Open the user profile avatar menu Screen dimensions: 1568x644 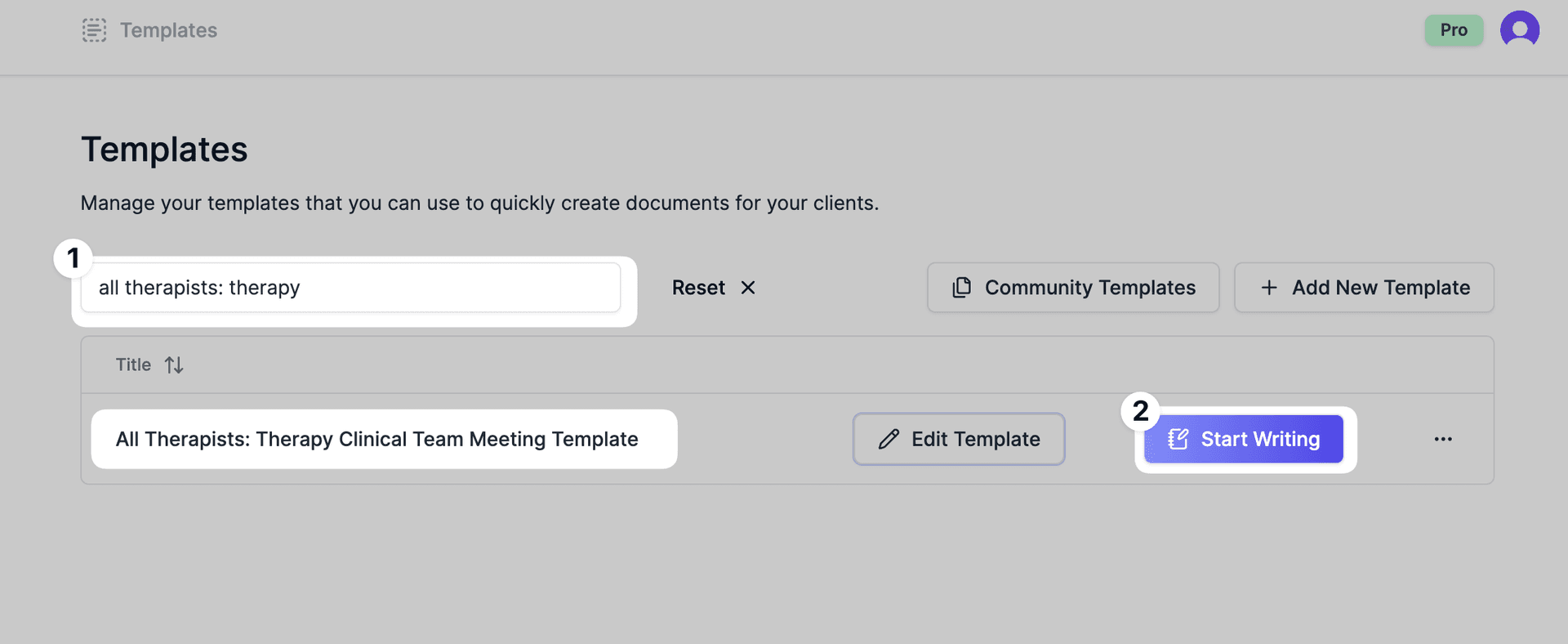(1519, 30)
